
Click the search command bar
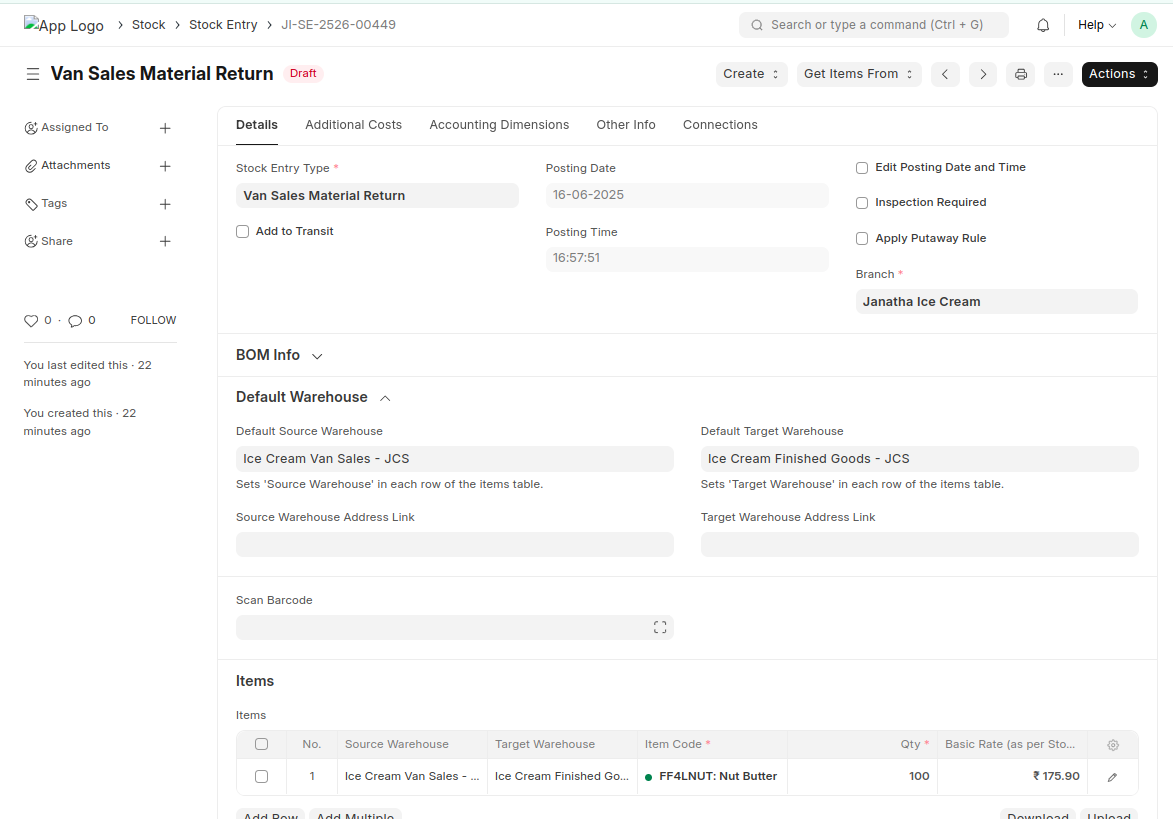873,25
